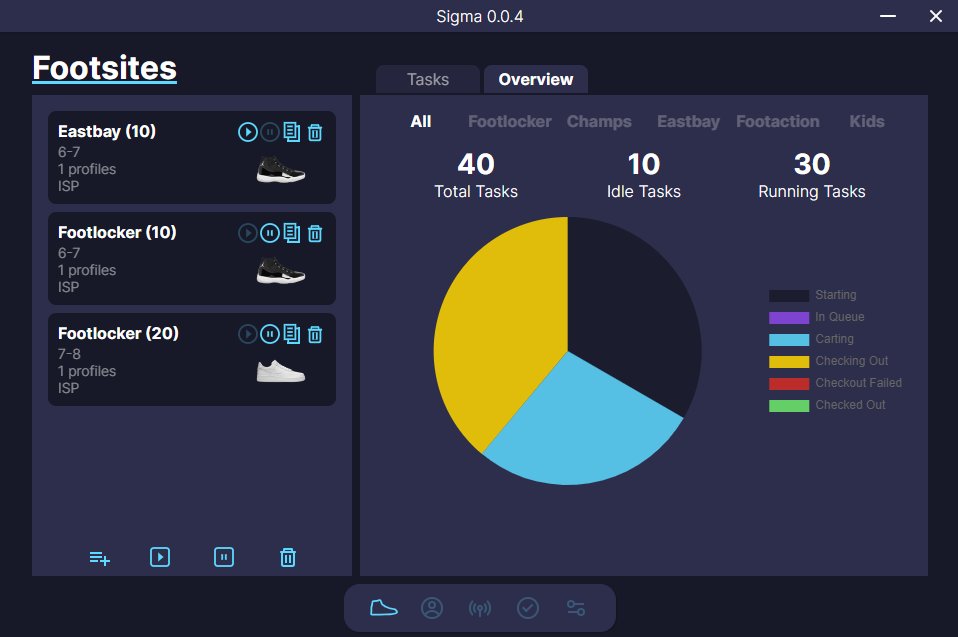Show All sites filter
Viewport: 958px width, 637px height.
(x=421, y=122)
